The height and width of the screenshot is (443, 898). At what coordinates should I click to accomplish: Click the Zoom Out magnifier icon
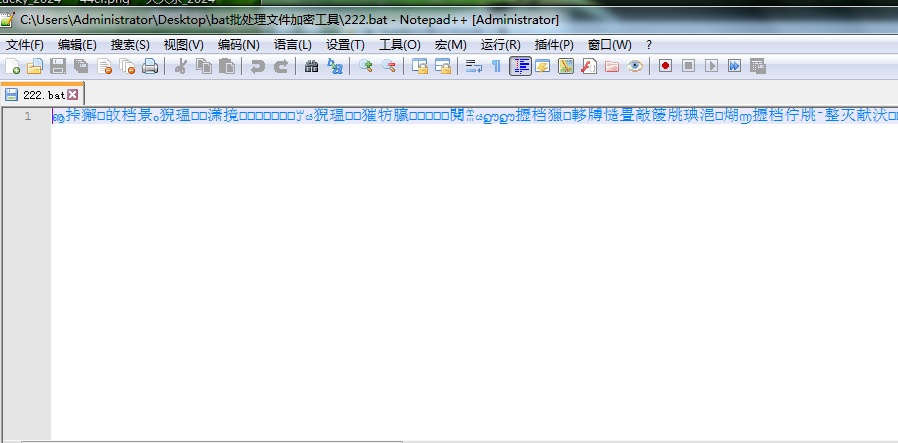point(389,66)
